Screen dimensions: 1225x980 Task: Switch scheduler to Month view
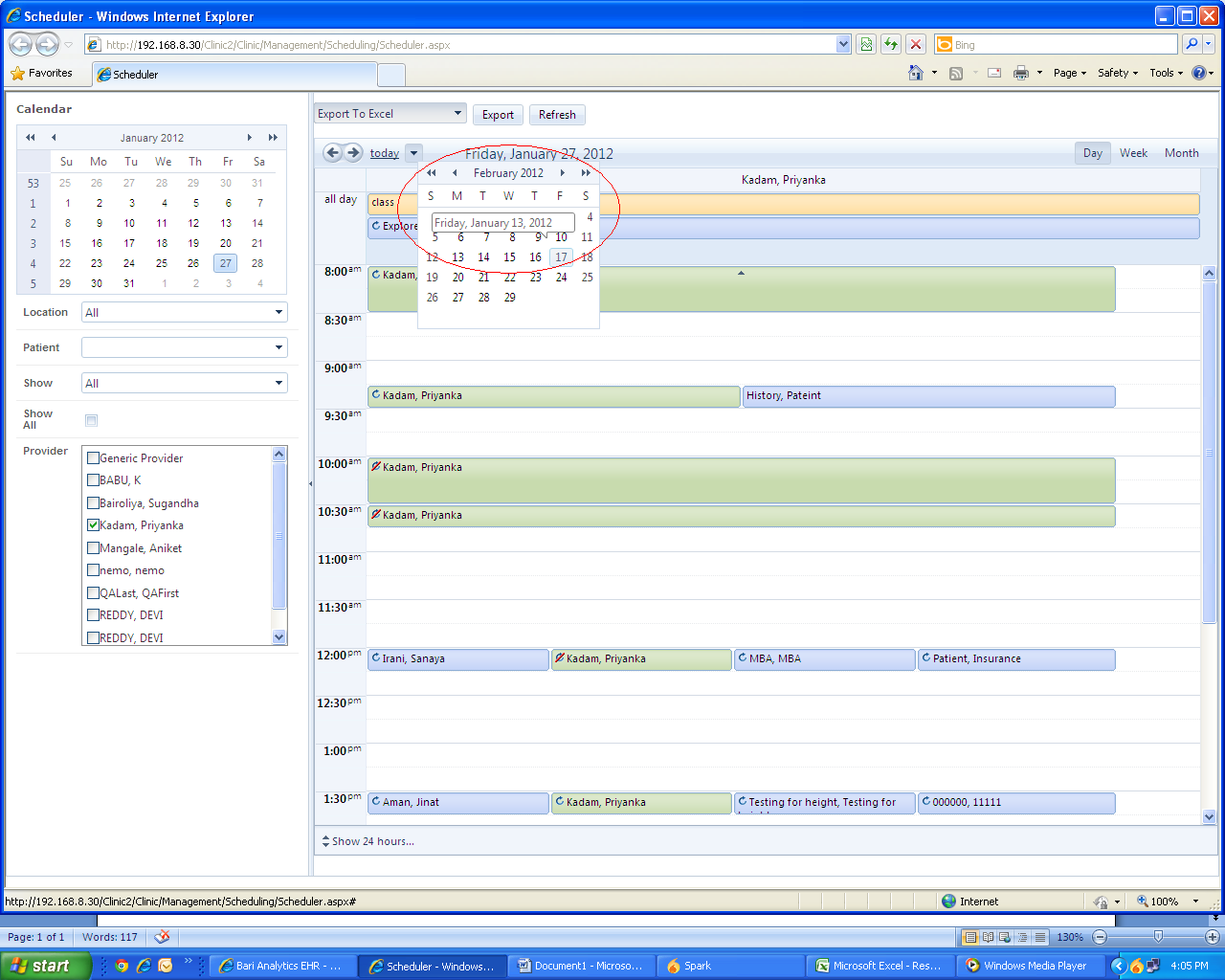1181,153
